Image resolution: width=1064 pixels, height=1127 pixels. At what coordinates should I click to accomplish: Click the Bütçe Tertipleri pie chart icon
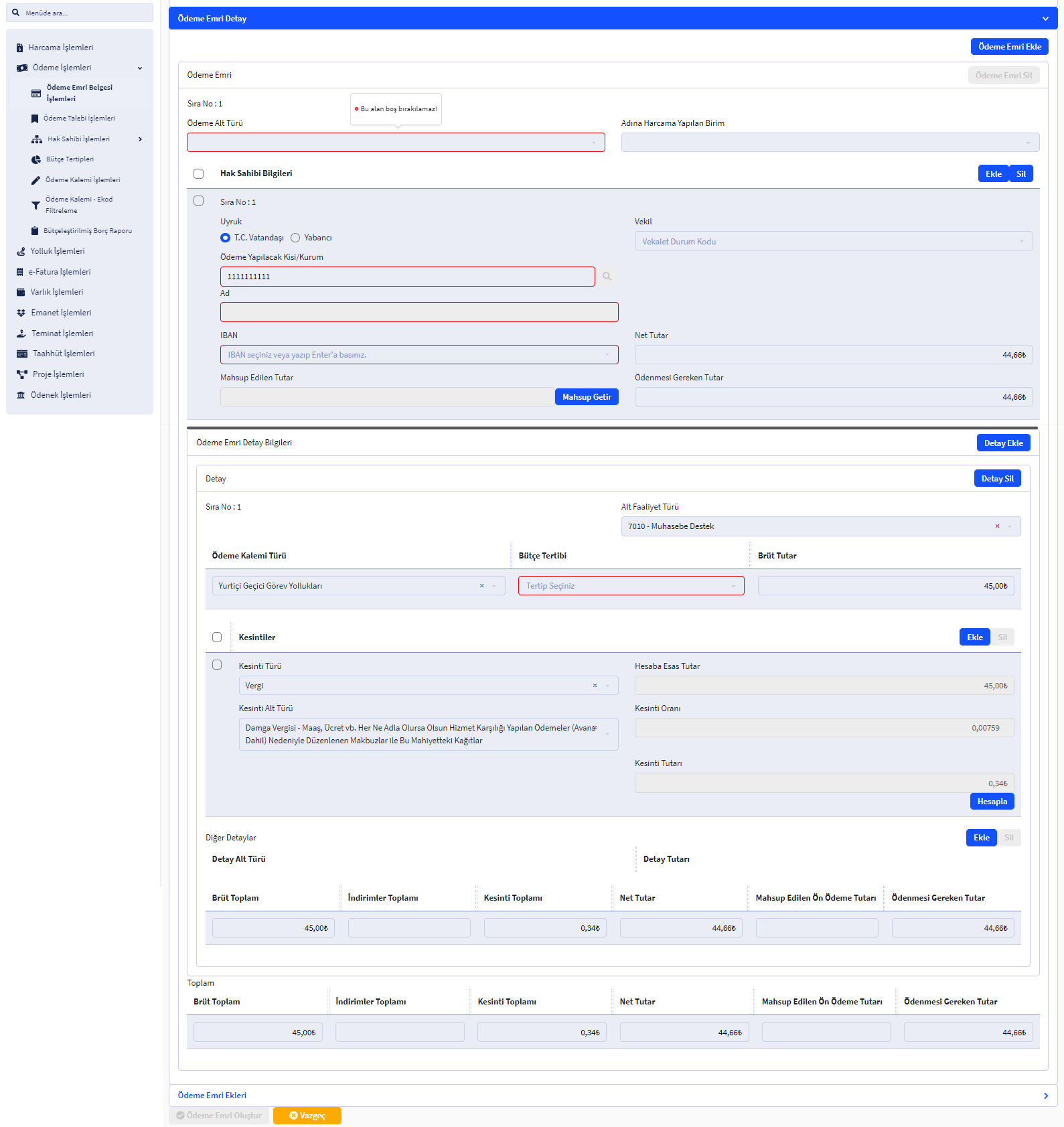tap(36, 159)
